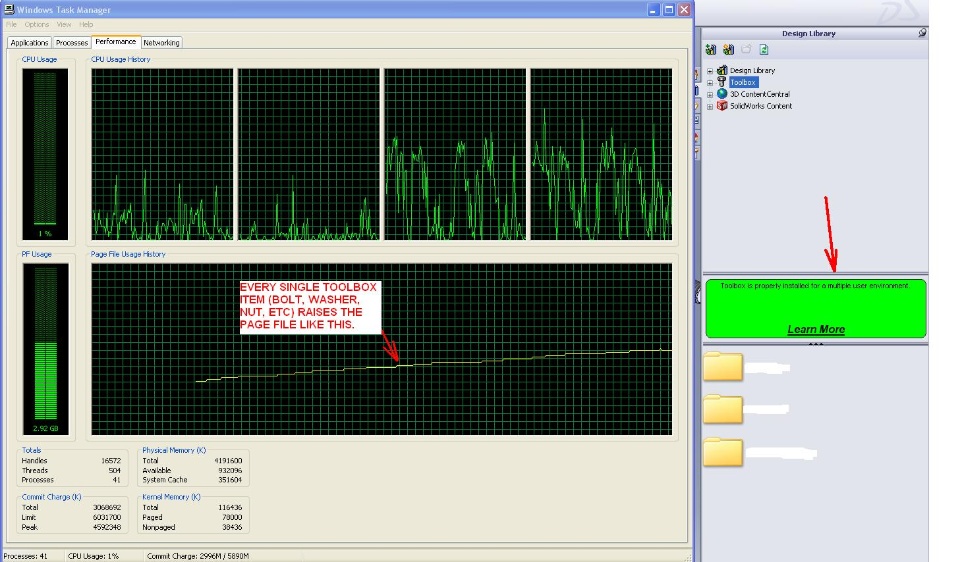960x562 pixels.
Task: Click the CPU Usage gauge showing 1 %
Action: [x=45, y=154]
